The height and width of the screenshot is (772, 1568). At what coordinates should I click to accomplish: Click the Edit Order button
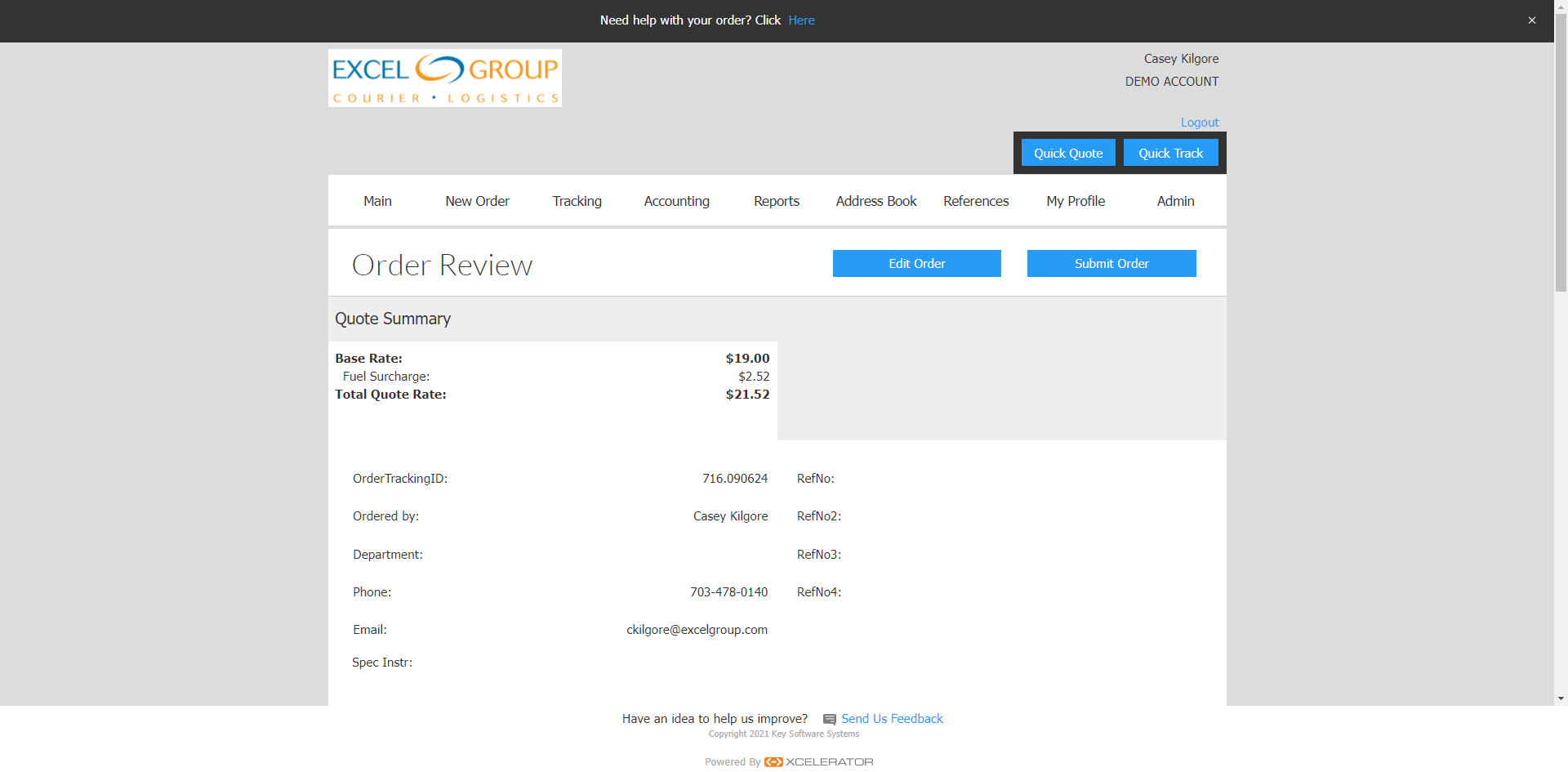(917, 263)
